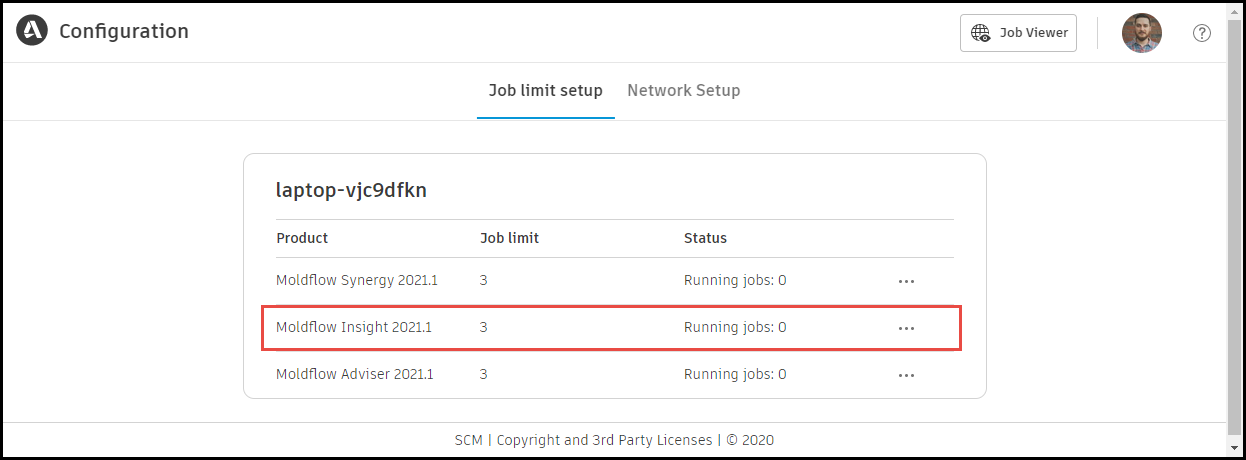Click the laptop-vjc9dfkn server heading
Screen dimensions: 1246x460
tap(351, 190)
